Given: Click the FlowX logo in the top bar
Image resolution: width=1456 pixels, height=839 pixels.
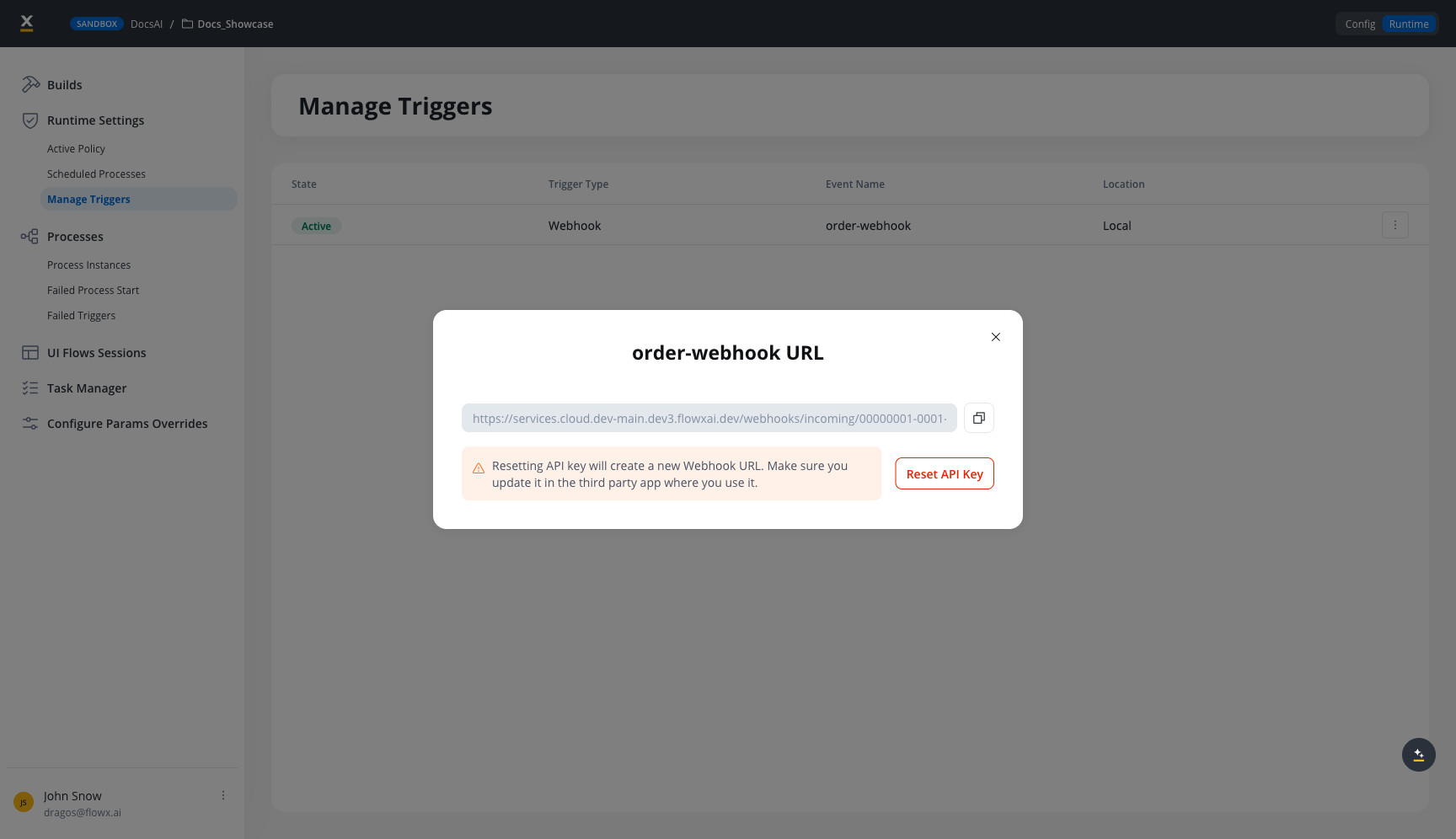Looking at the screenshot, I should [26, 23].
